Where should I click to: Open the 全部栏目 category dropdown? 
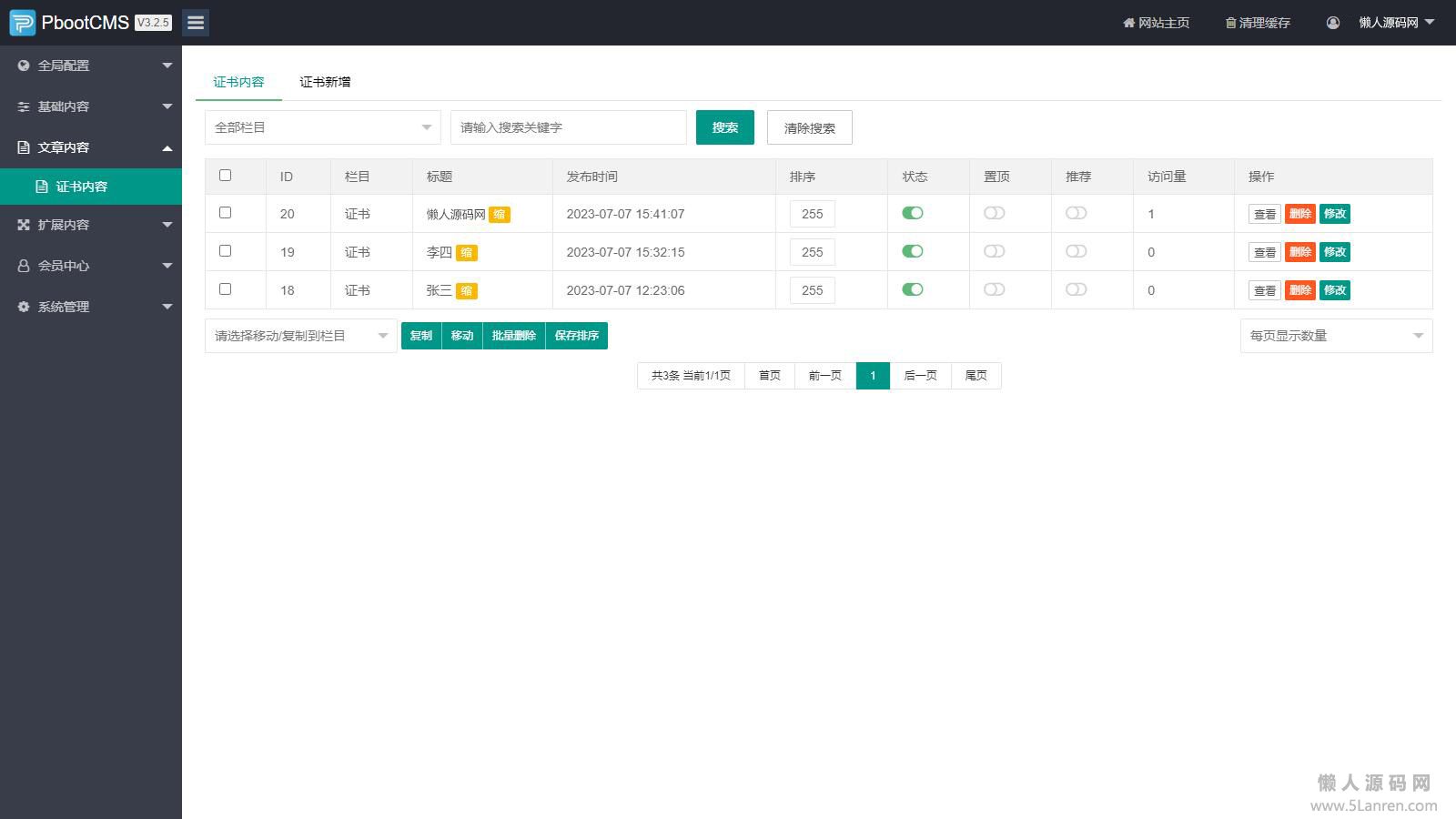click(x=322, y=127)
